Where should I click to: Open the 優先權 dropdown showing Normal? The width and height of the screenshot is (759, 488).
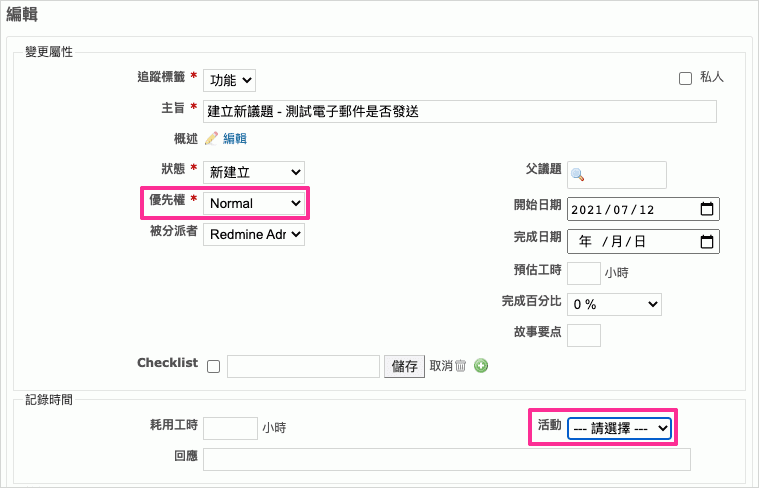coord(254,203)
